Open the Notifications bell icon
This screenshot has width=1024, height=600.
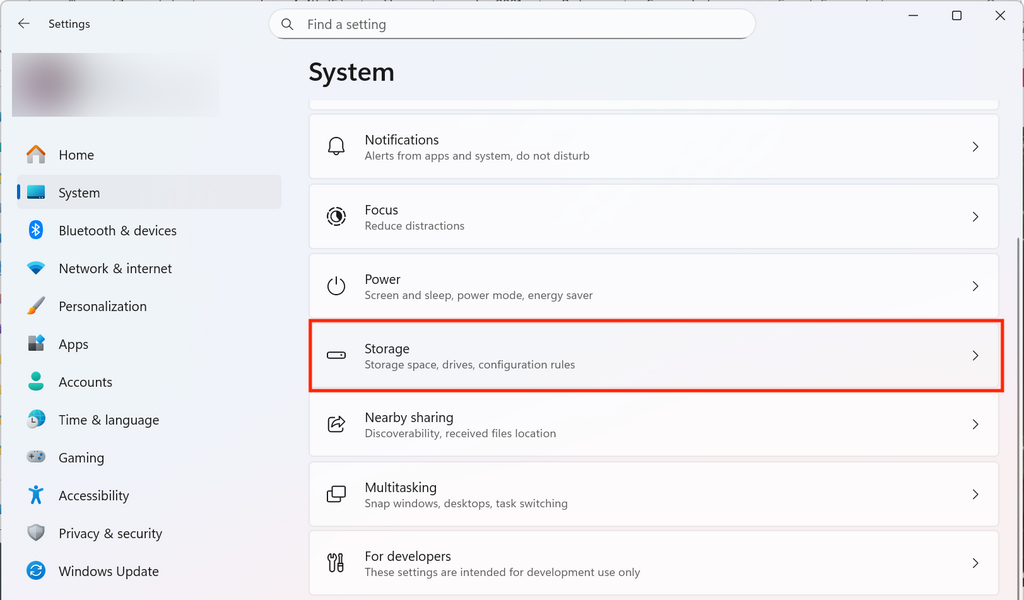338,146
